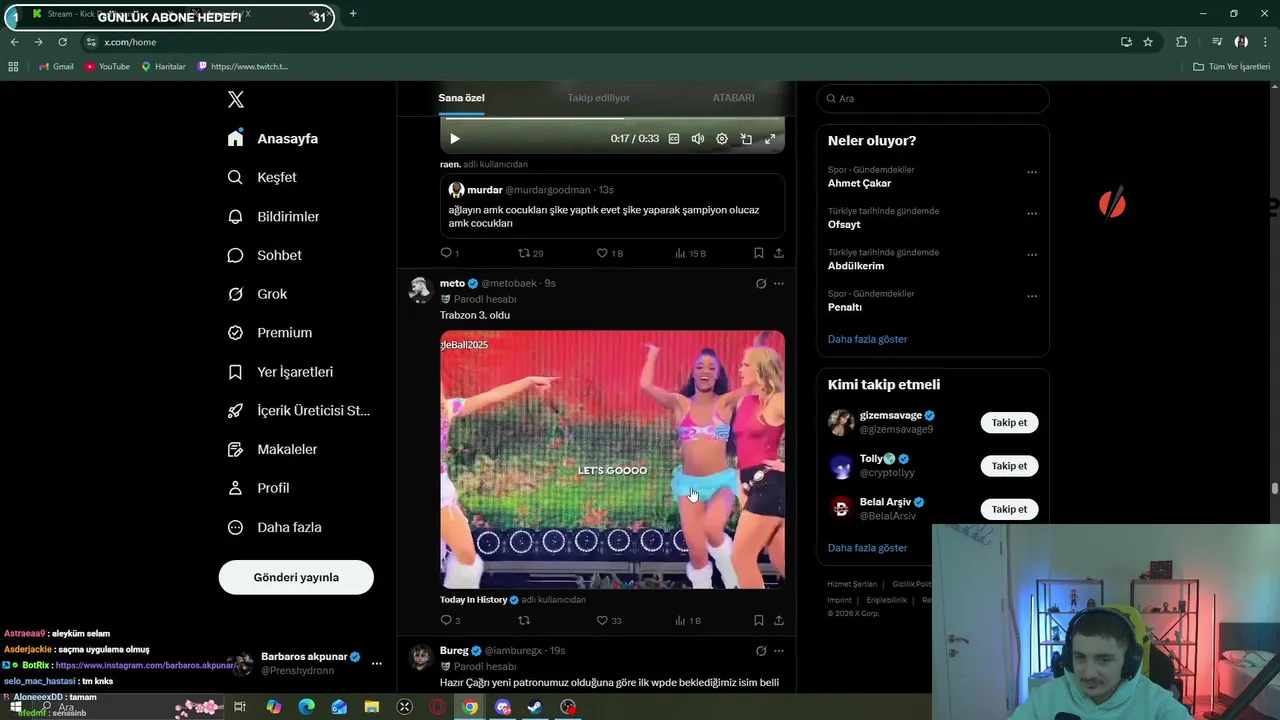Open options for Ofsayt trend

tap(1032, 213)
